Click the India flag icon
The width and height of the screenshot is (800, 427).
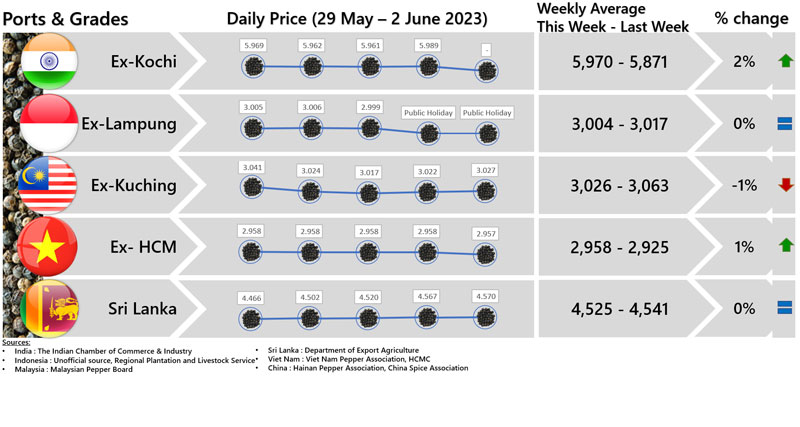(x=47, y=62)
